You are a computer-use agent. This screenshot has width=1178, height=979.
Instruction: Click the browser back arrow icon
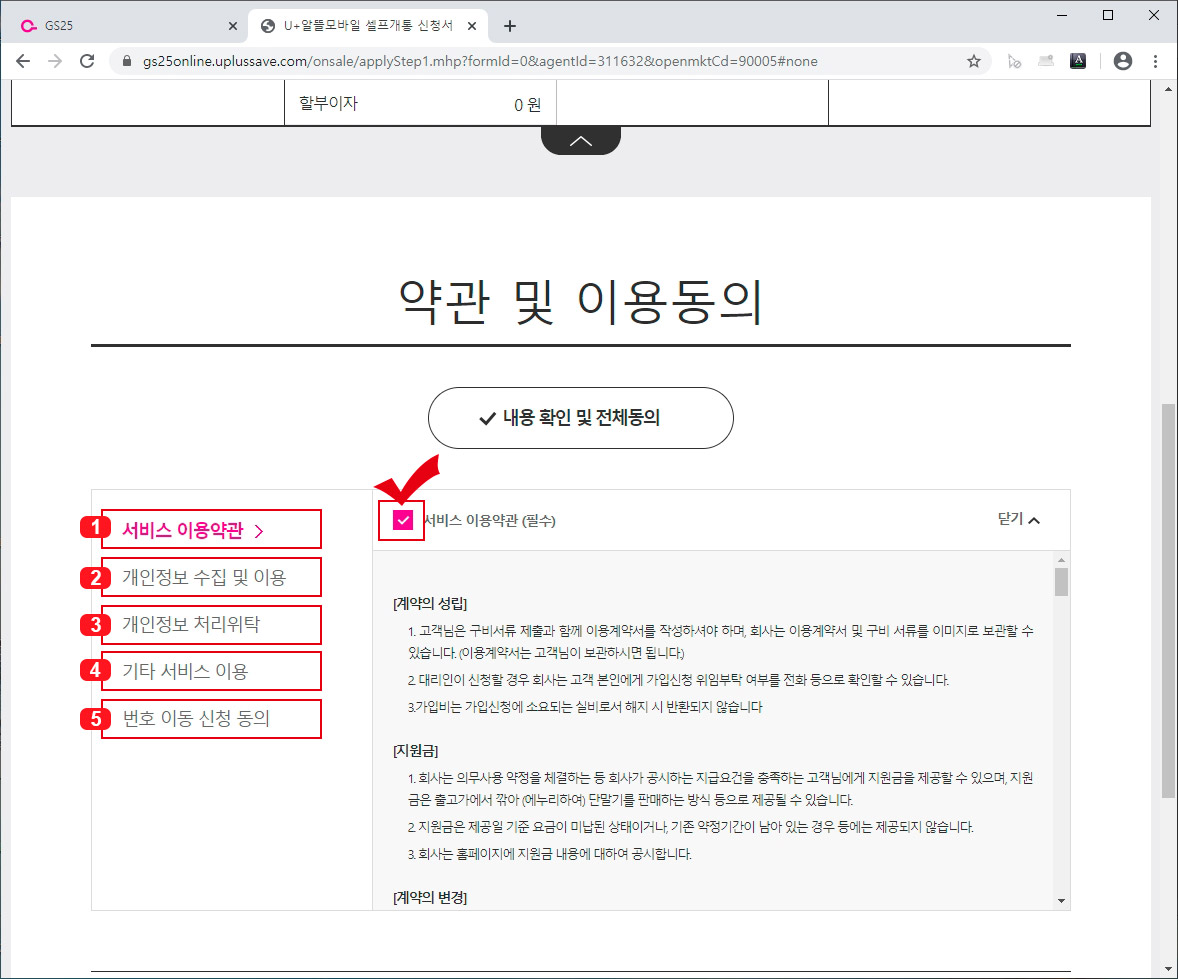[23, 60]
